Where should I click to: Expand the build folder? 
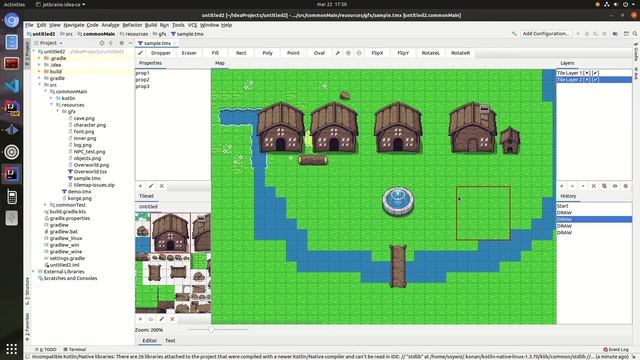click(x=39, y=71)
